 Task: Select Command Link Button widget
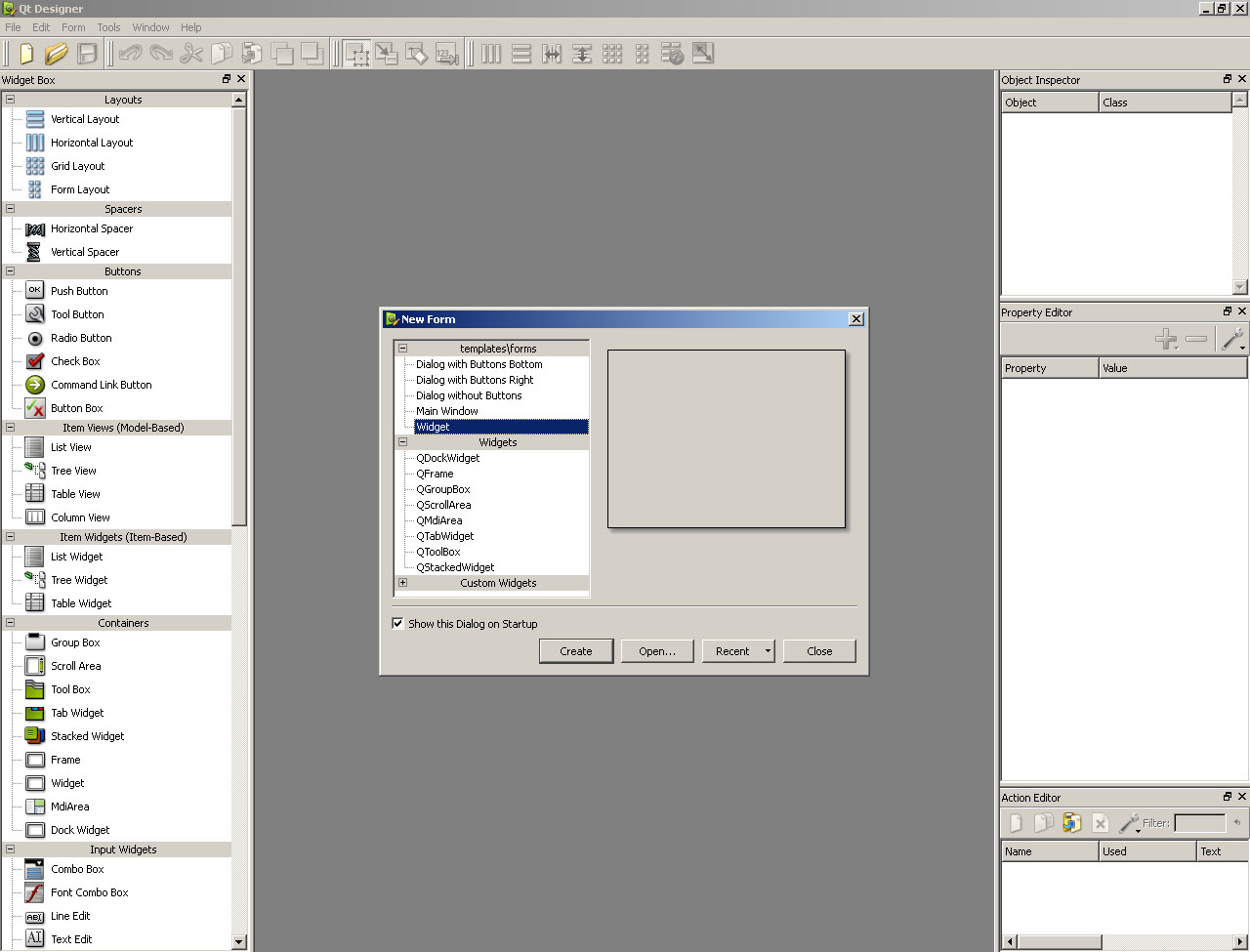pos(102,385)
